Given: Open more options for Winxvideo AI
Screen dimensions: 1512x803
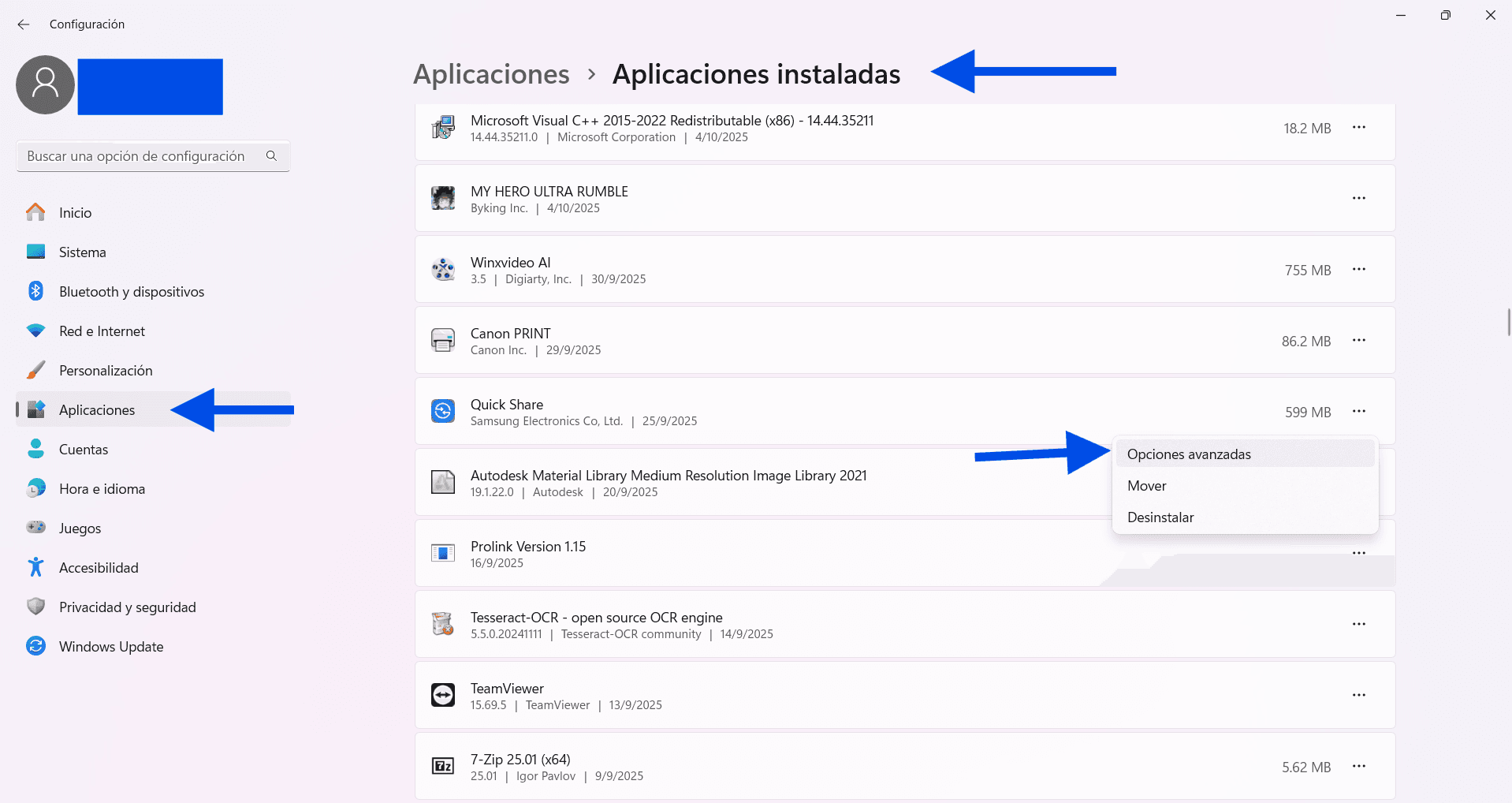Looking at the screenshot, I should click(1359, 269).
